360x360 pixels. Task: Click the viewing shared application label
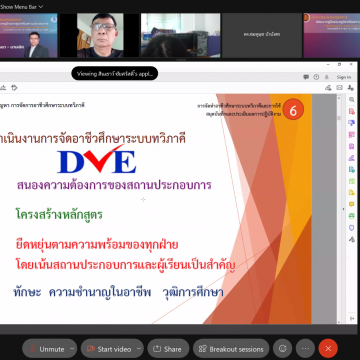tap(115, 74)
